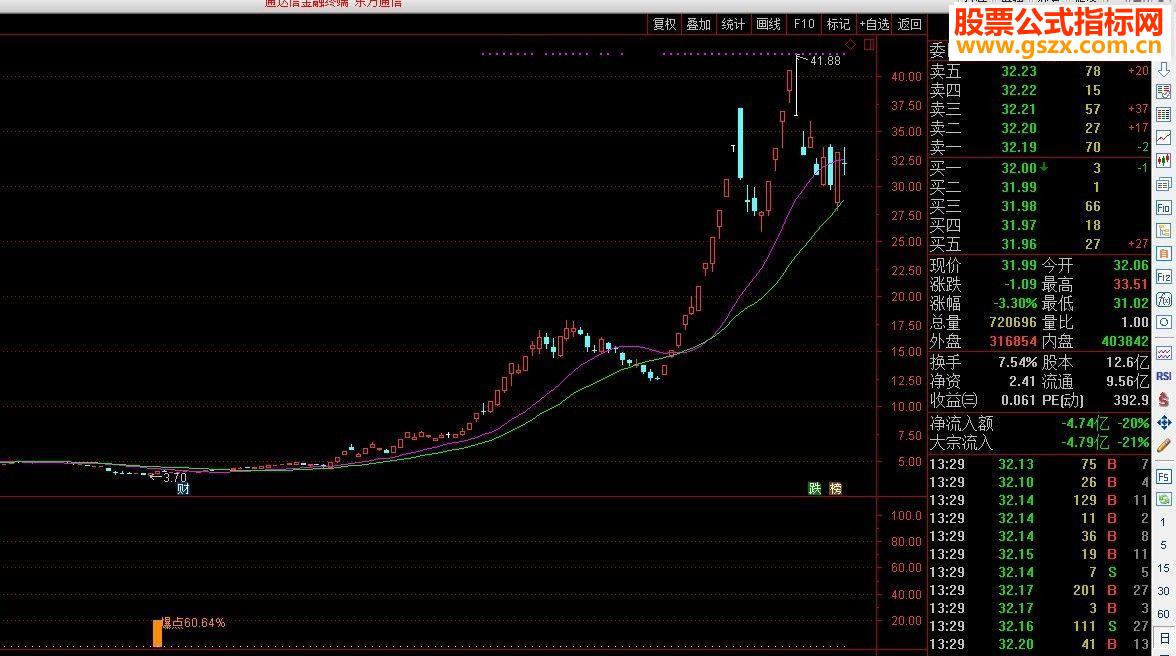
Task: Click the 复权 toolbar button
Action: (x=664, y=24)
